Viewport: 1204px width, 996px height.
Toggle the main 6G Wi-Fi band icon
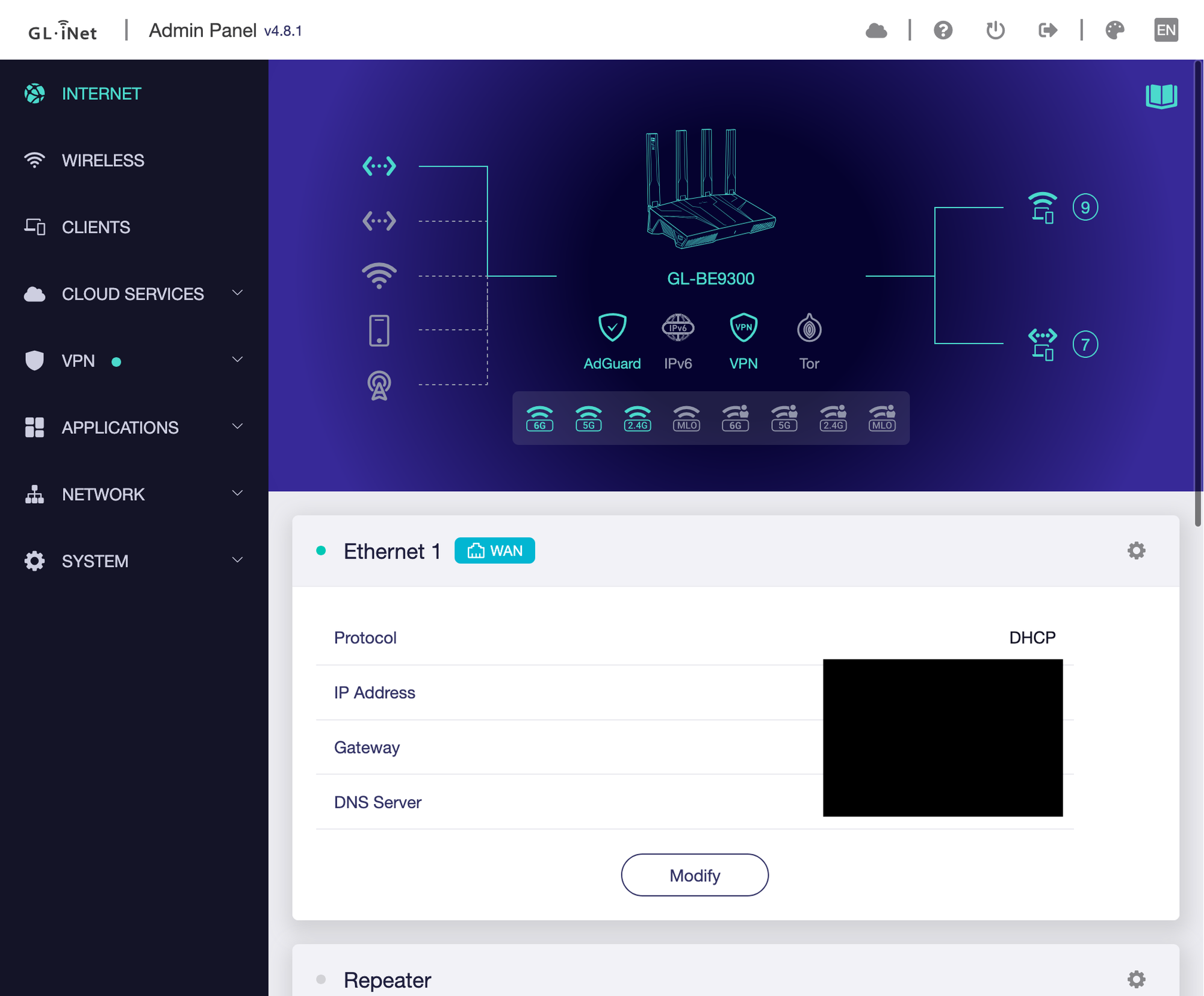coord(539,418)
